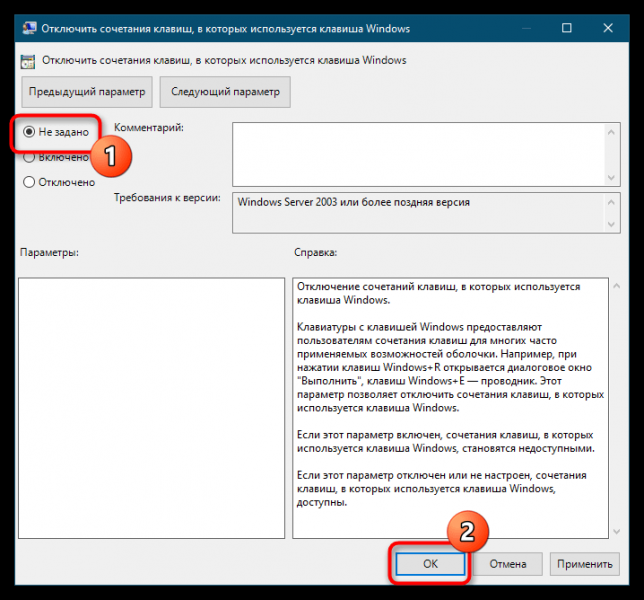Click the help panel scroll up arrow

[x=616, y=286]
